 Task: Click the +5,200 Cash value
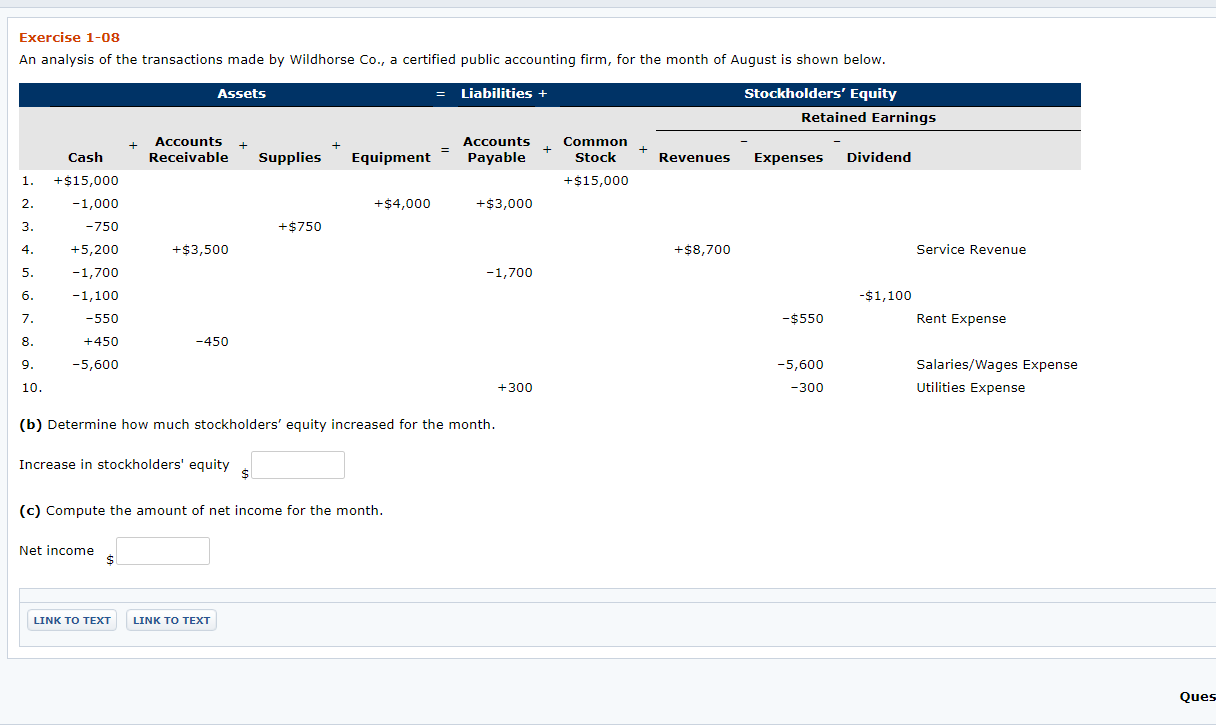point(94,250)
